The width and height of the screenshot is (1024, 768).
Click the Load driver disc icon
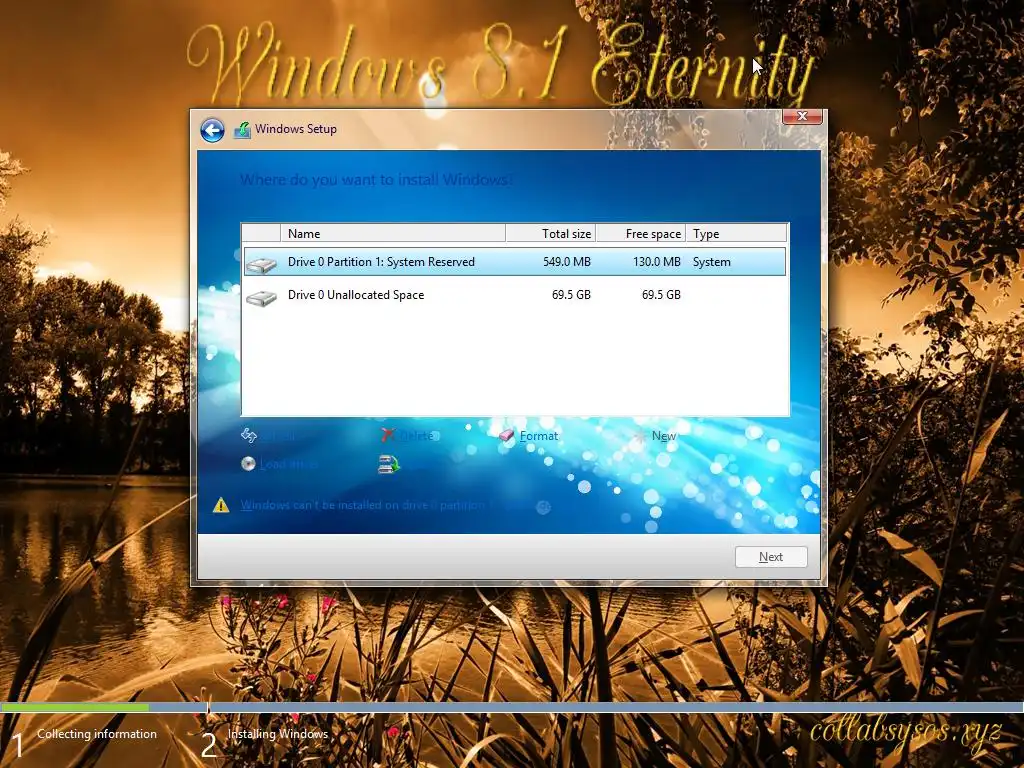click(248, 464)
